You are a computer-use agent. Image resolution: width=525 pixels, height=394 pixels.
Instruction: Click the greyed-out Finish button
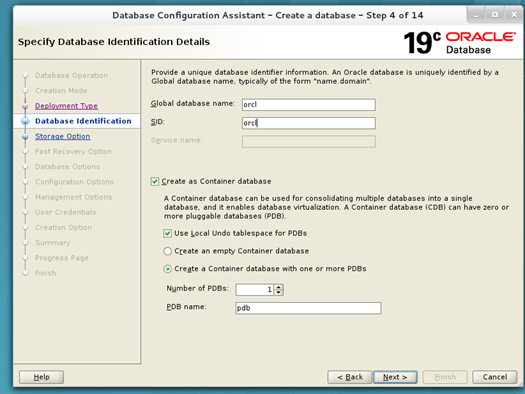(x=445, y=377)
